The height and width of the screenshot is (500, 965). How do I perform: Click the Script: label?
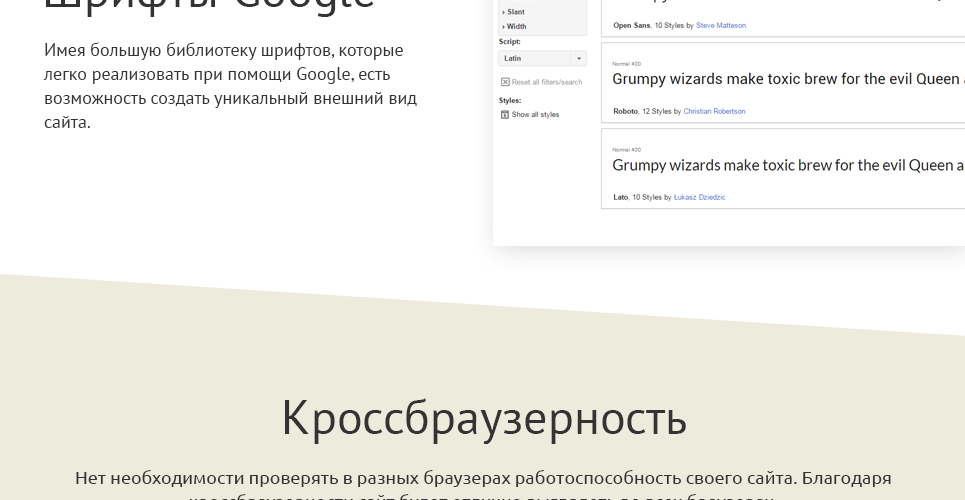click(510, 42)
